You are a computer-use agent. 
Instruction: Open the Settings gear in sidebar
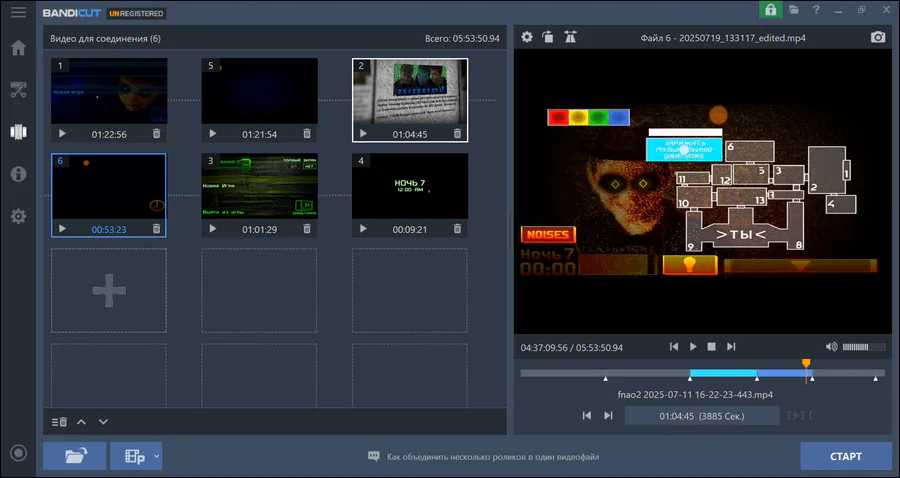click(x=18, y=216)
